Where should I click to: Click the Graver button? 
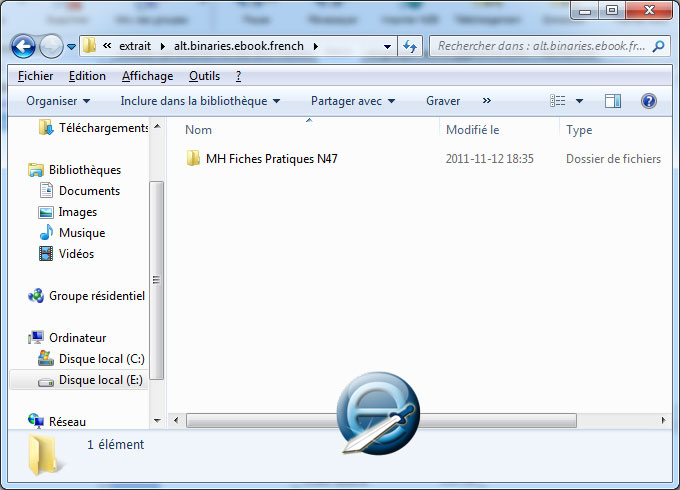tap(443, 101)
